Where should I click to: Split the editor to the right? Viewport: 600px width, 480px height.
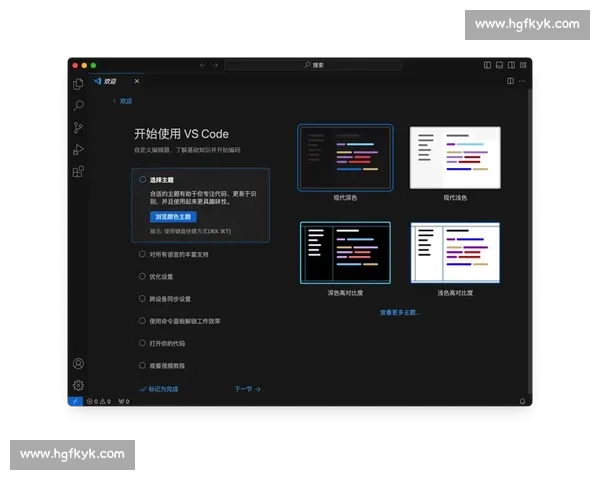510,81
